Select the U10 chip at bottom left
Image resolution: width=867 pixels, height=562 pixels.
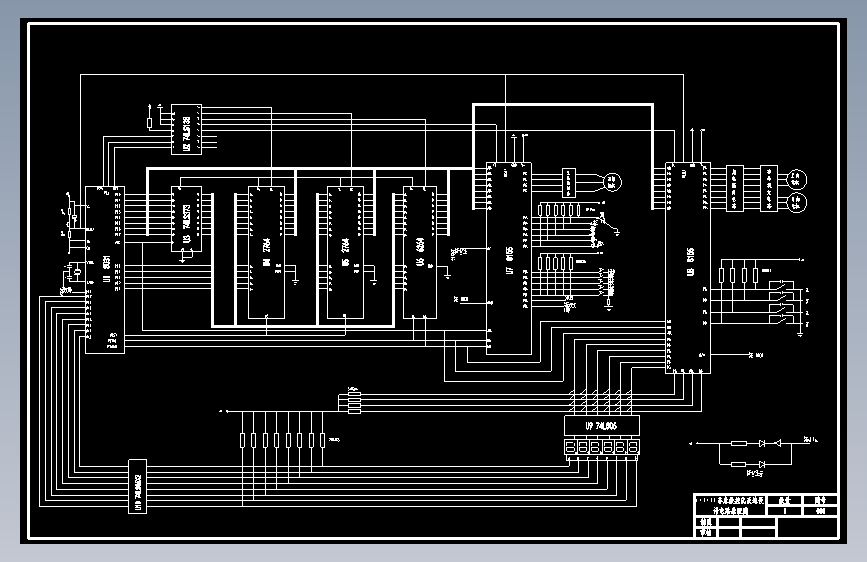[x=138, y=486]
